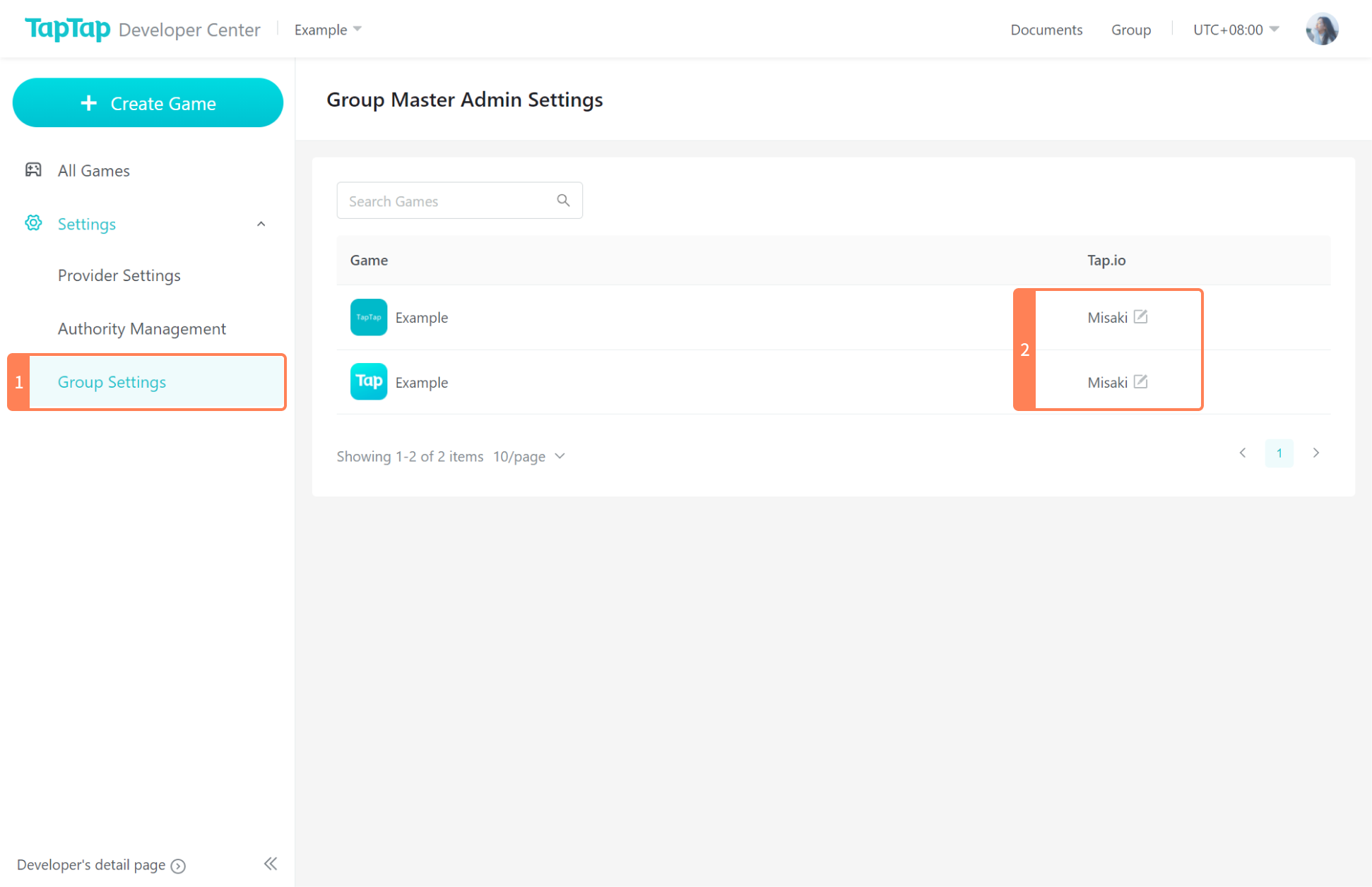Click the Settings gear icon in the sidebar
Viewport: 1372px width, 887px height.
pos(33,224)
